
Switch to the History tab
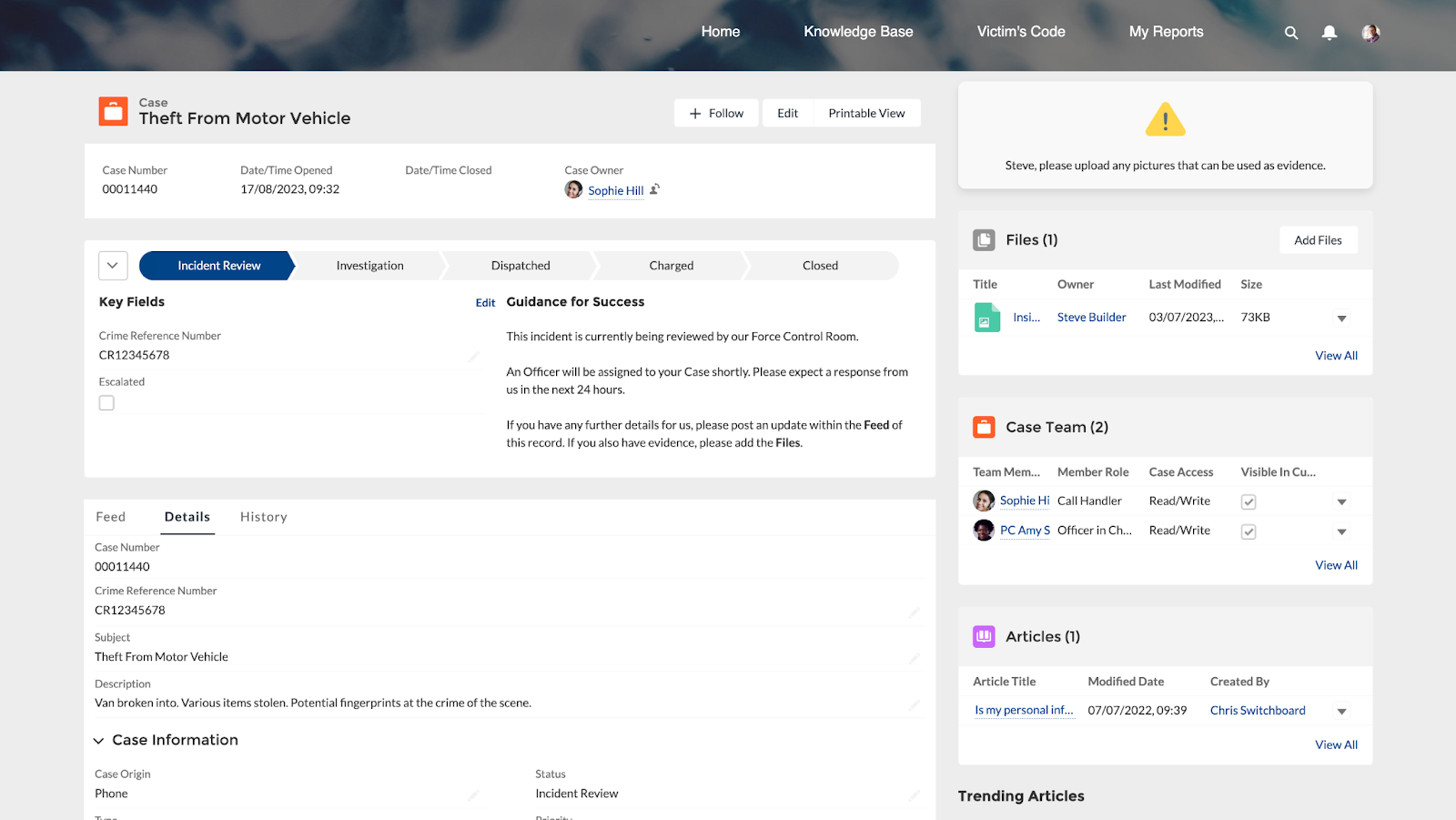[264, 517]
